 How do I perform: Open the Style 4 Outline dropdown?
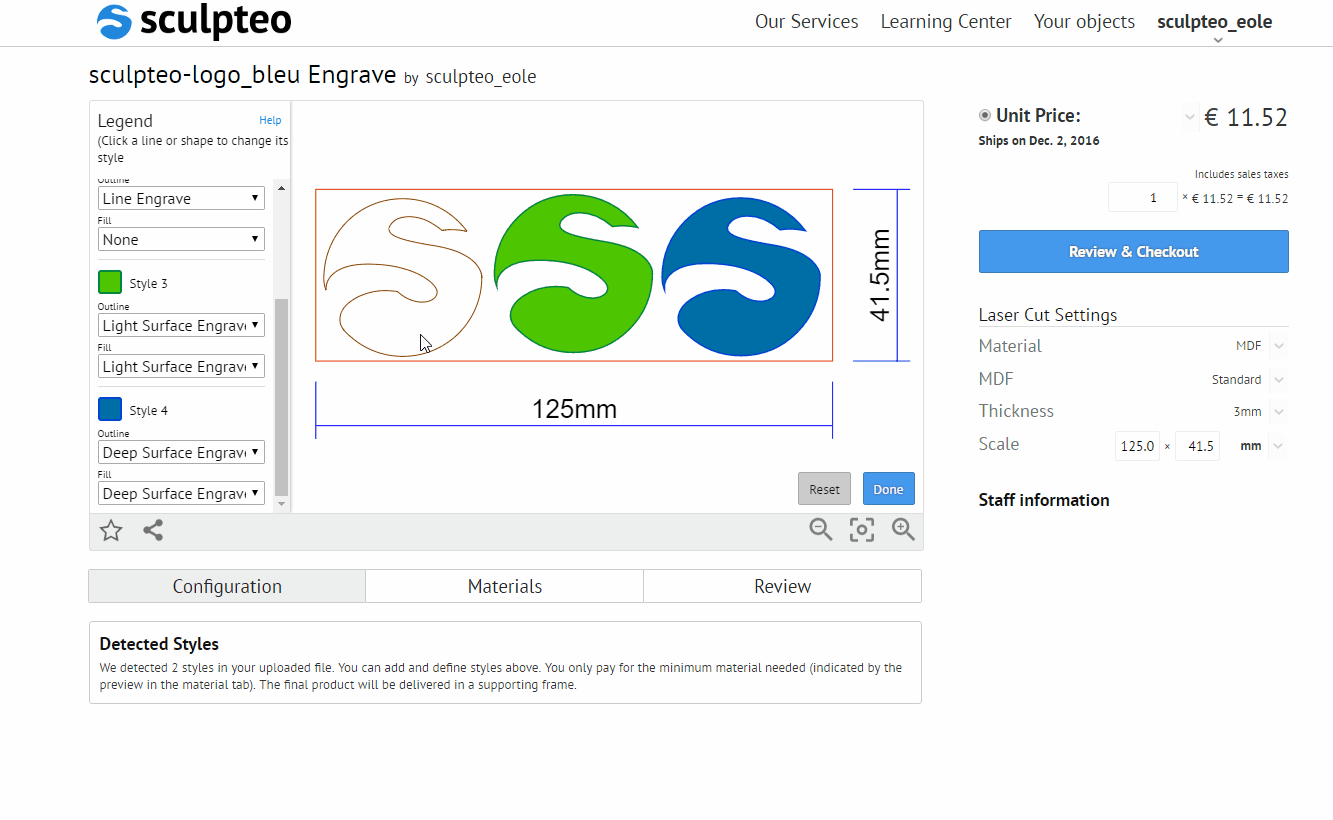181,452
